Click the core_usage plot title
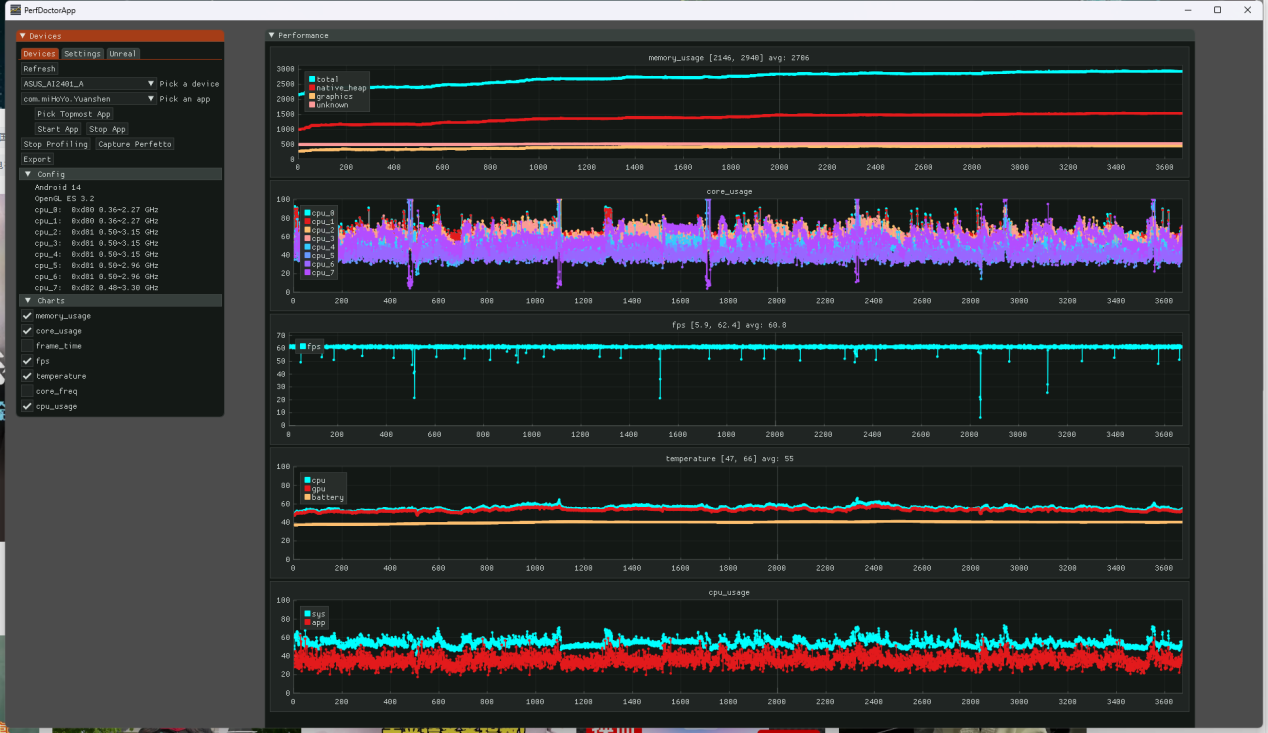Image resolution: width=1268 pixels, height=733 pixels. pos(729,191)
